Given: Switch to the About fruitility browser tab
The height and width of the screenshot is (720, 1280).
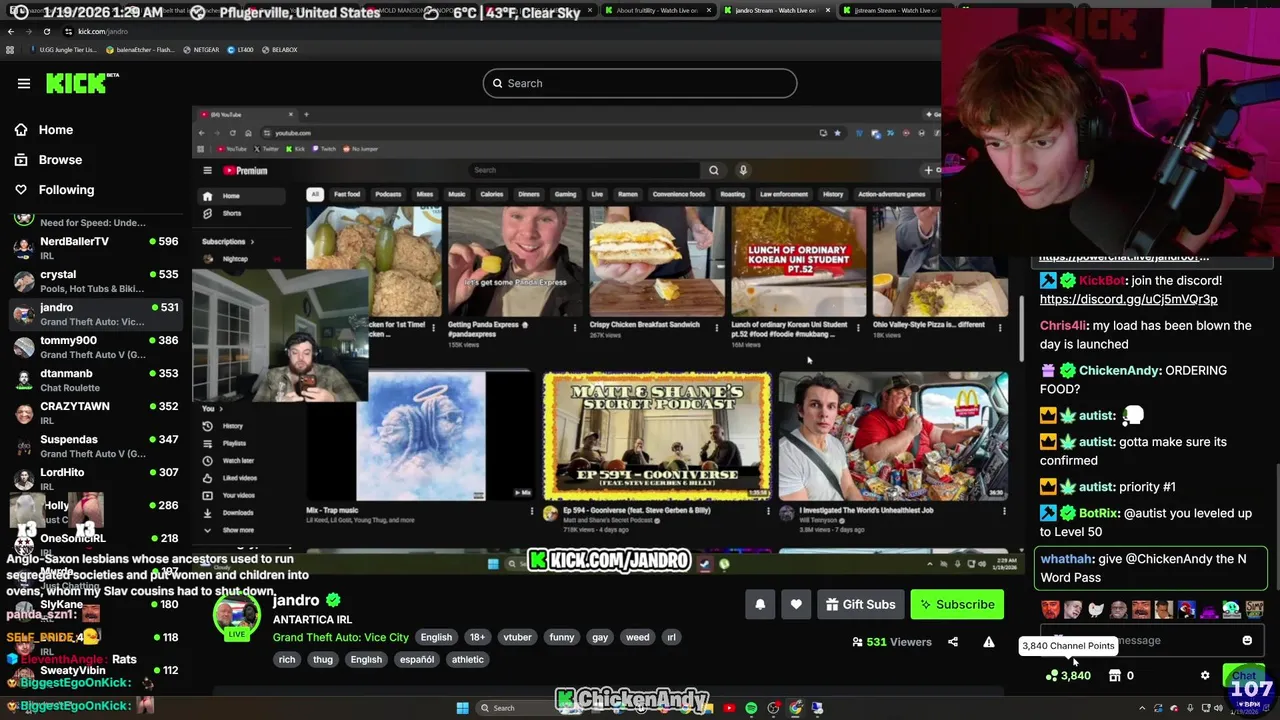Looking at the screenshot, I should click(657, 10).
